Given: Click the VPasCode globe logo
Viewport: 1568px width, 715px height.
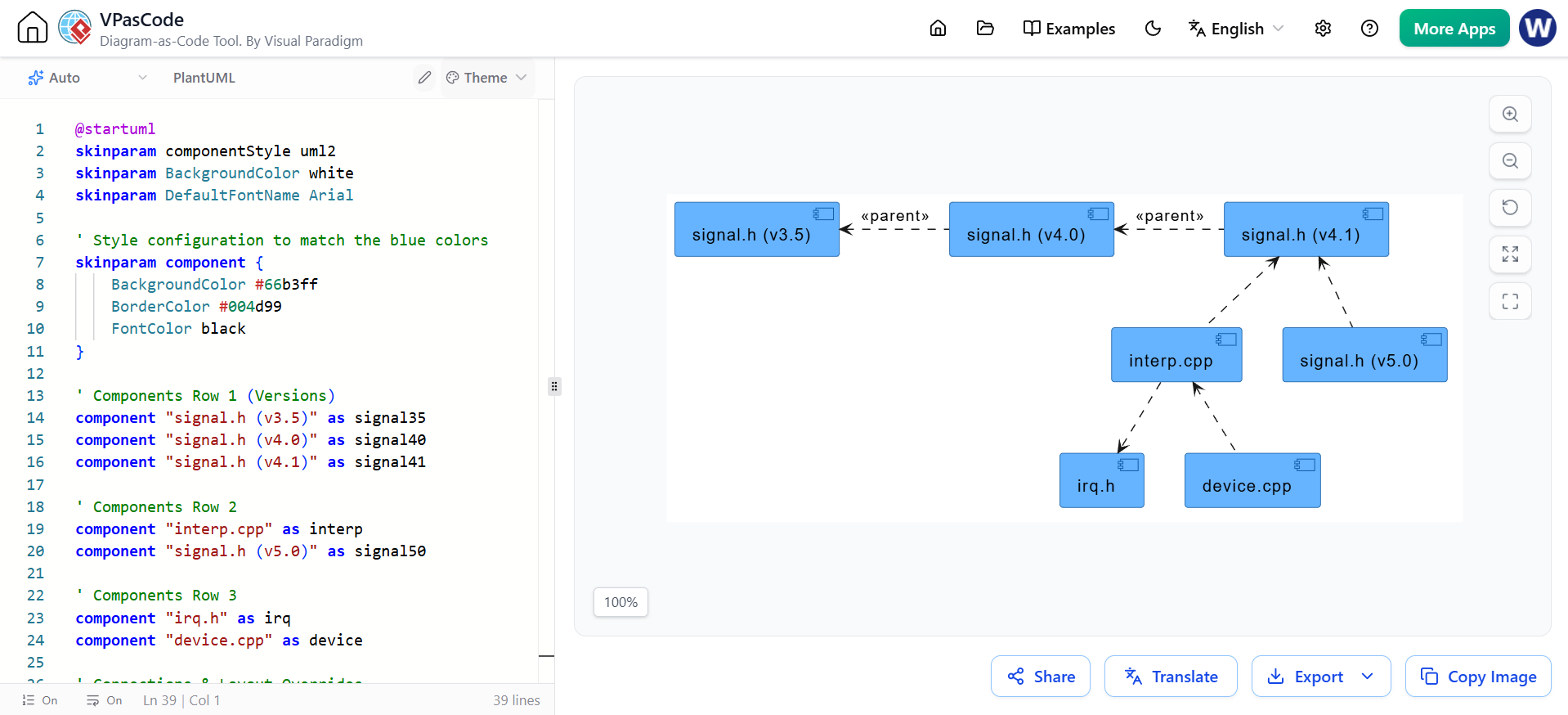Looking at the screenshot, I should [75, 28].
